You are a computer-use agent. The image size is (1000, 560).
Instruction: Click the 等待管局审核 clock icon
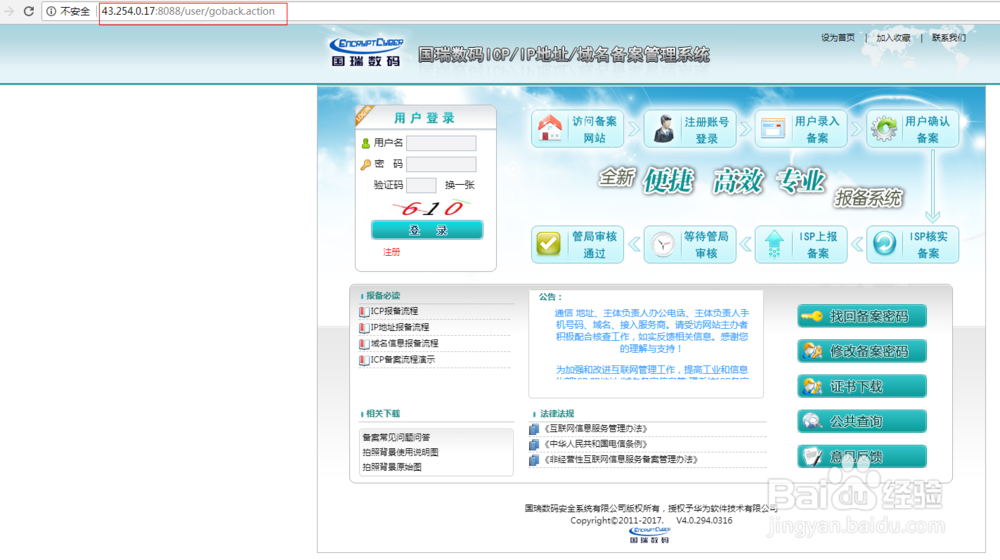663,244
